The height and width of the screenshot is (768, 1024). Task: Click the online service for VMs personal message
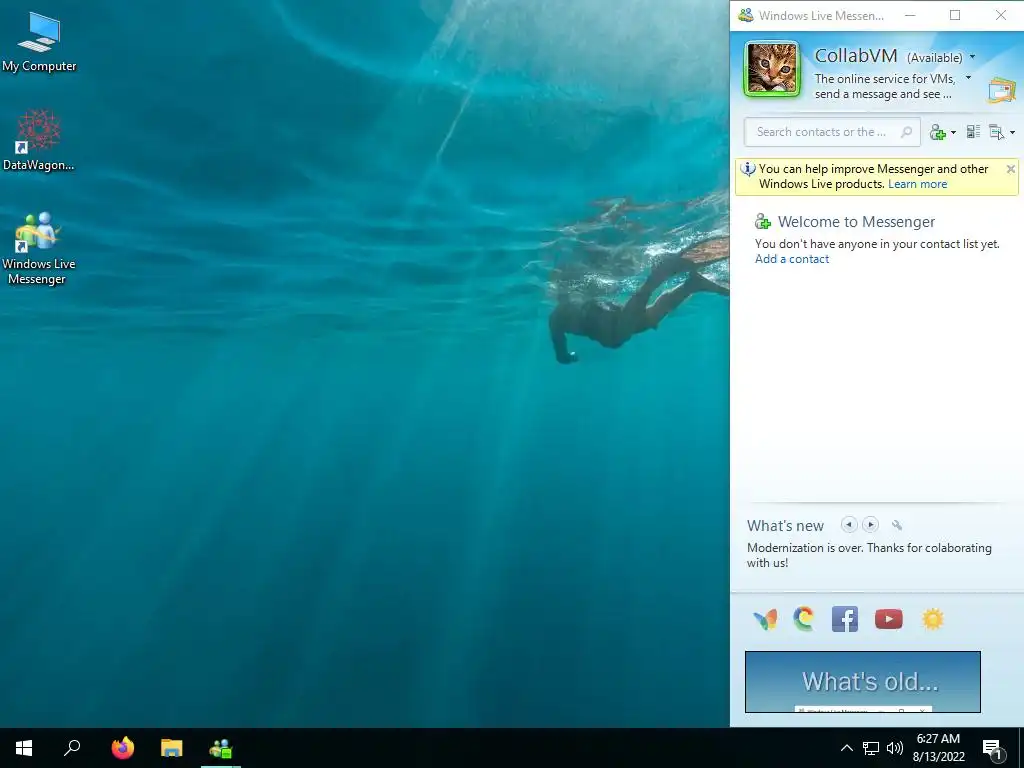click(x=885, y=86)
